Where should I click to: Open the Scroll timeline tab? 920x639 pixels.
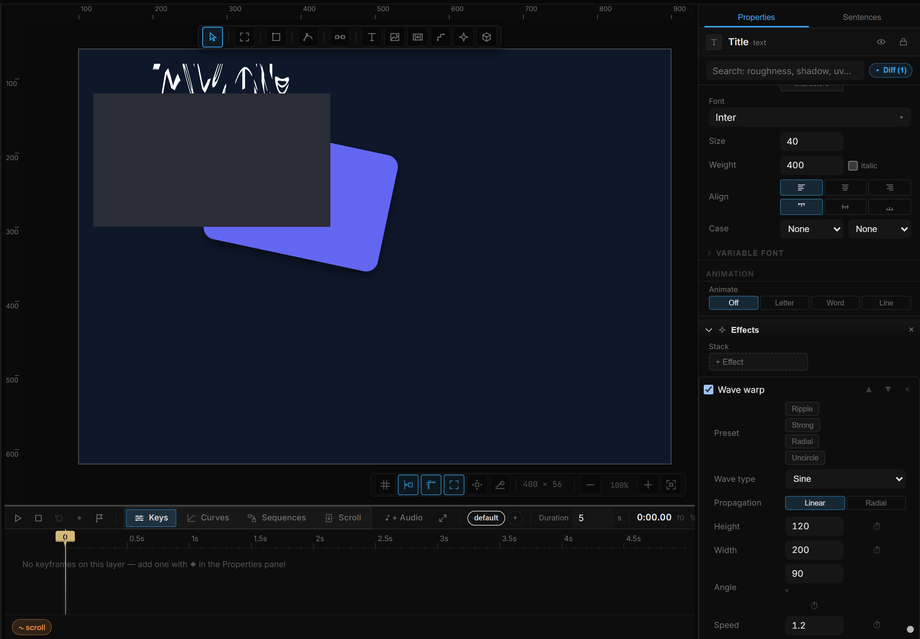click(343, 518)
